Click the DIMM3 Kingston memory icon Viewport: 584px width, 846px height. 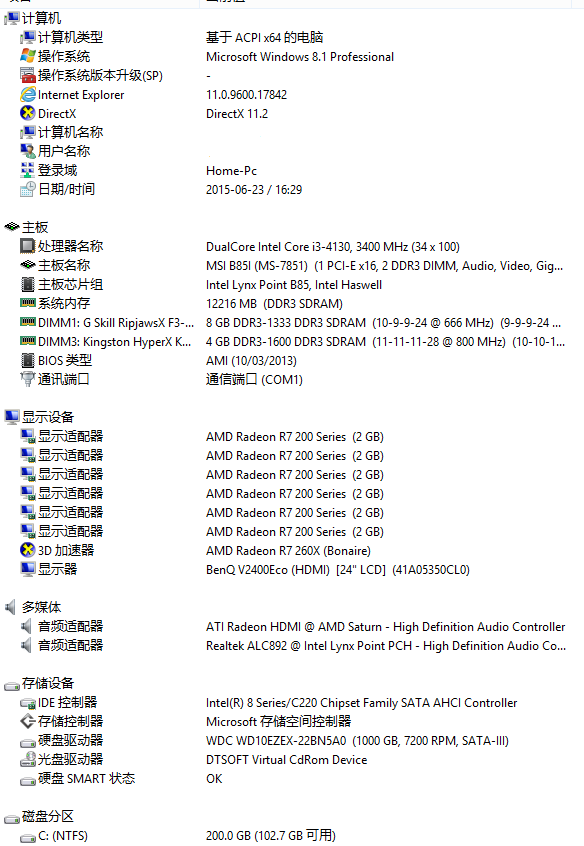click(x=28, y=341)
